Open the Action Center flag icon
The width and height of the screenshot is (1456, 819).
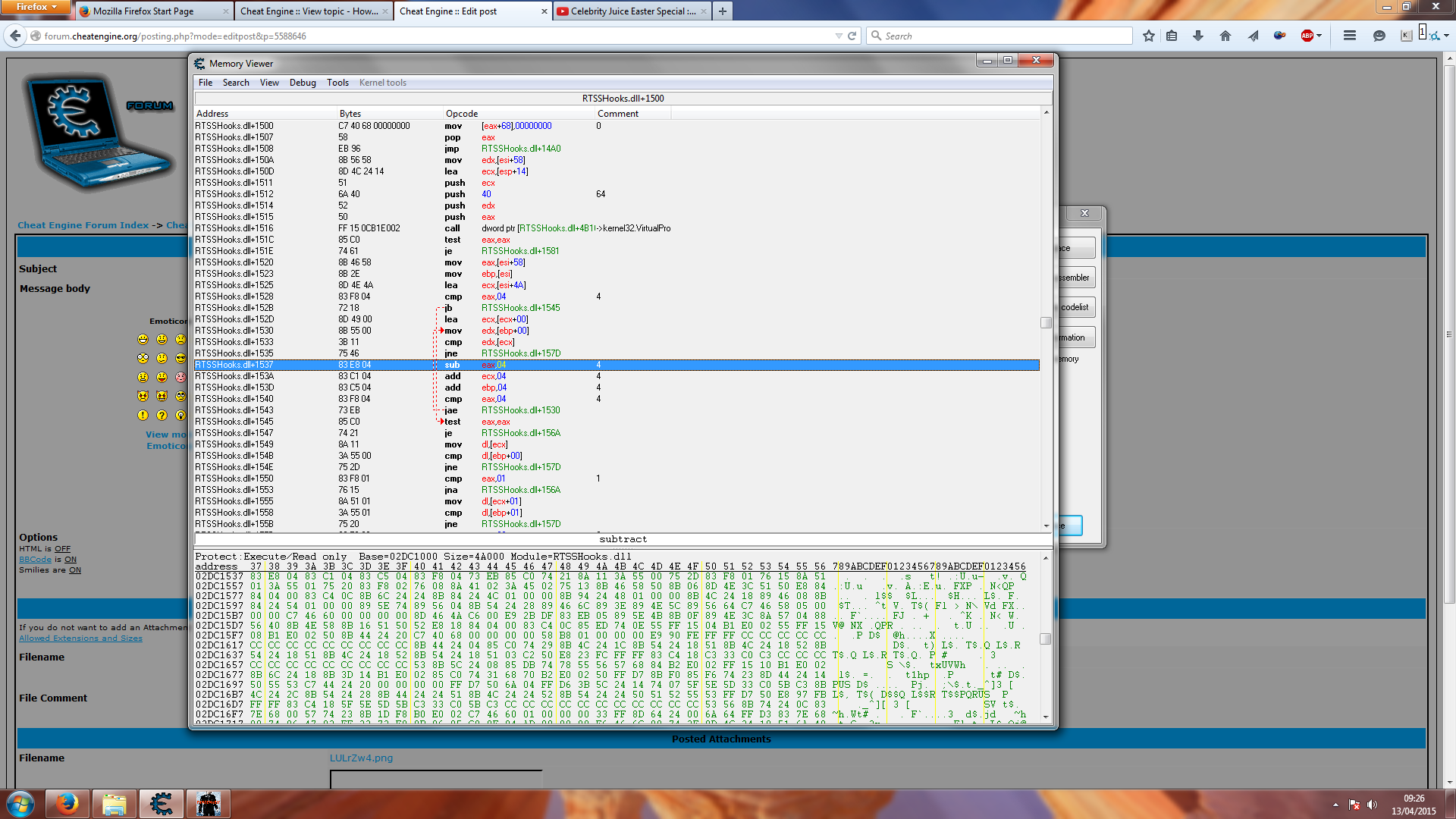coord(1354,805)
